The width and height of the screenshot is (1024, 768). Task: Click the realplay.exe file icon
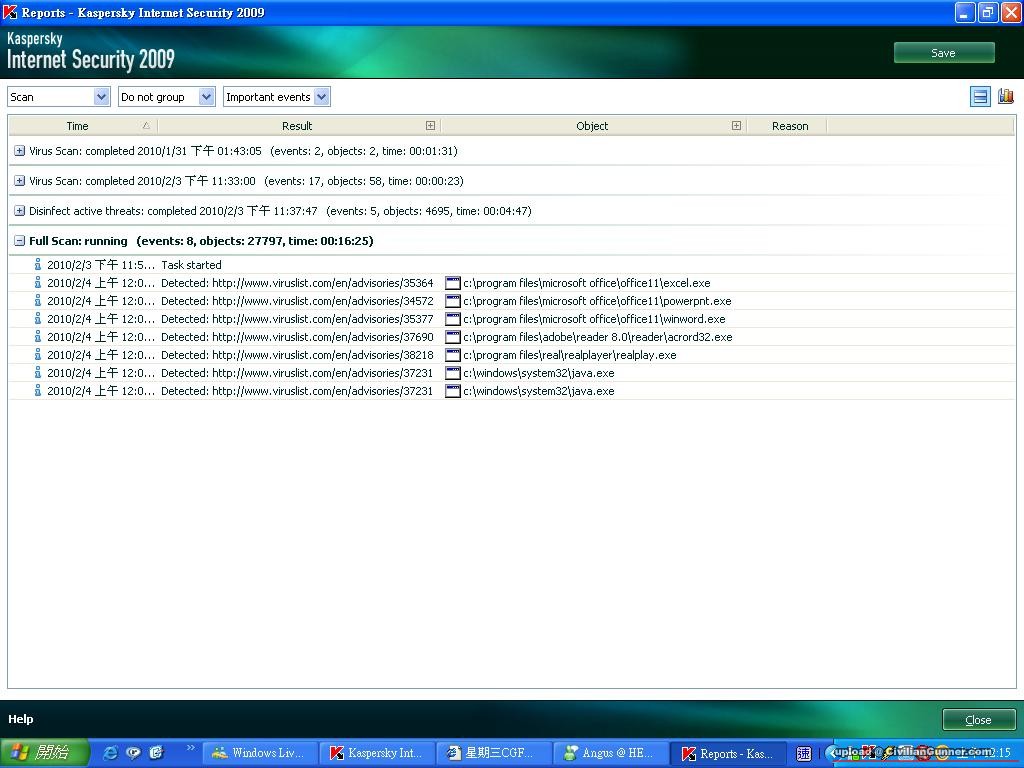coord(452,355)
